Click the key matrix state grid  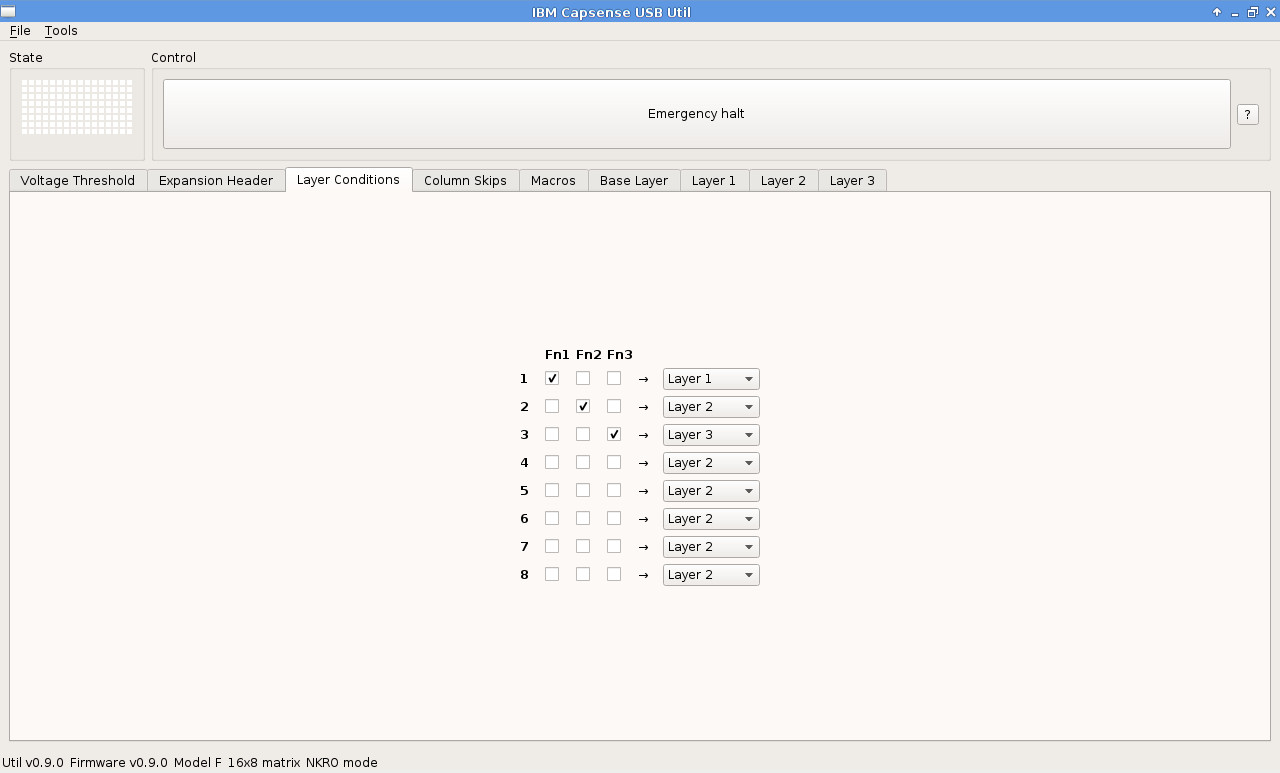[77, 107]
